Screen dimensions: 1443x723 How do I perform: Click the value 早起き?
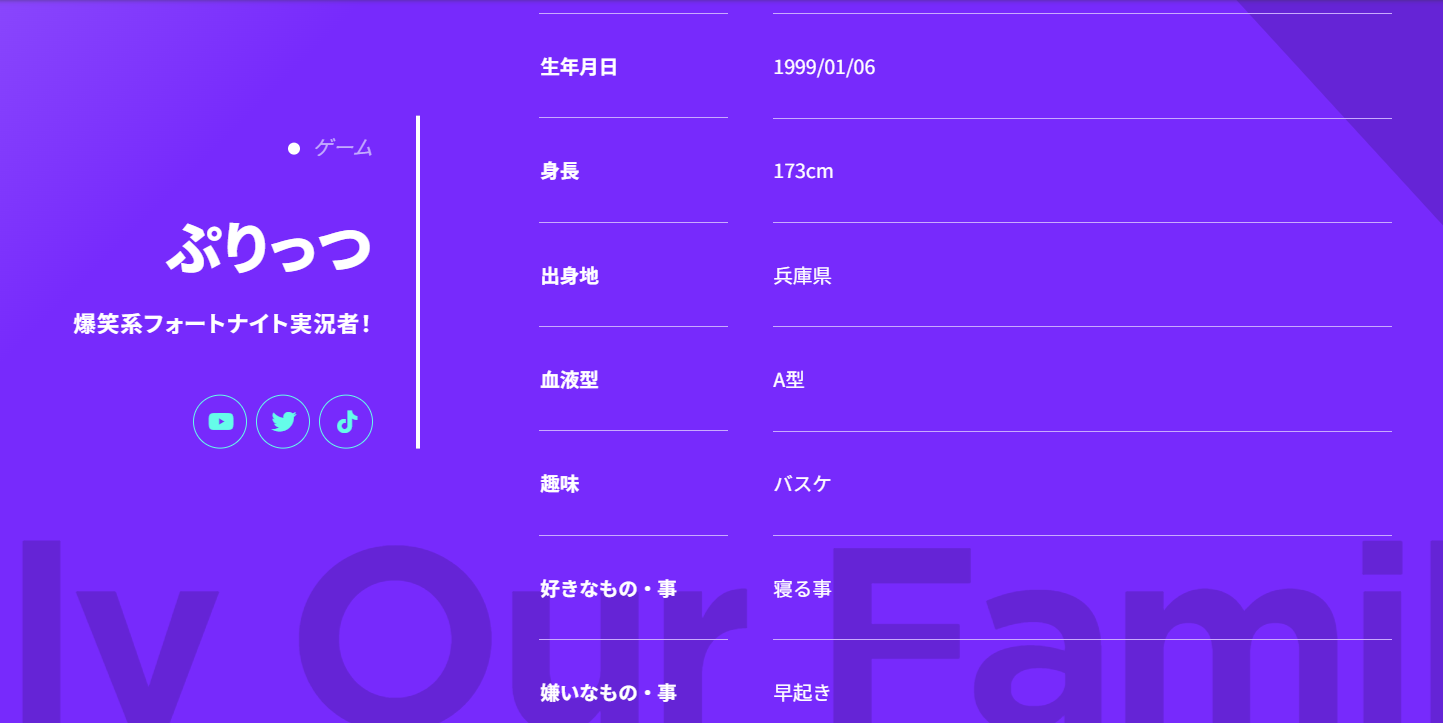(x=802, y=693)
